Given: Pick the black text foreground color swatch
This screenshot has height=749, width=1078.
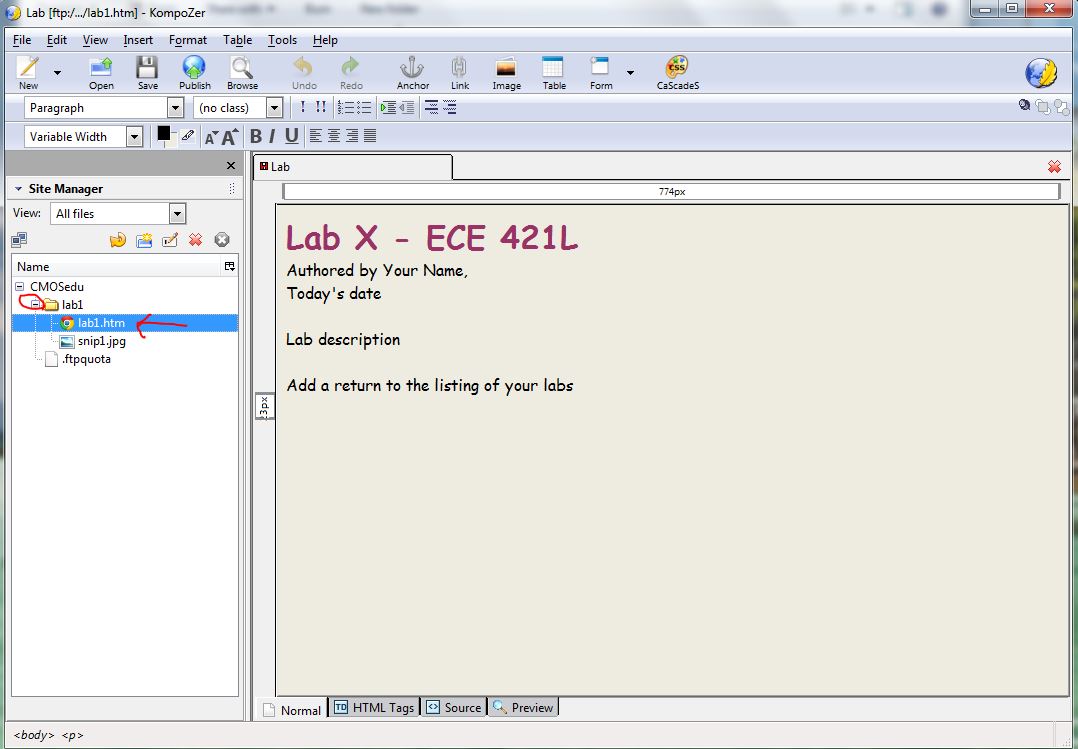Looking at the screenshot, I should pos(163,133).
